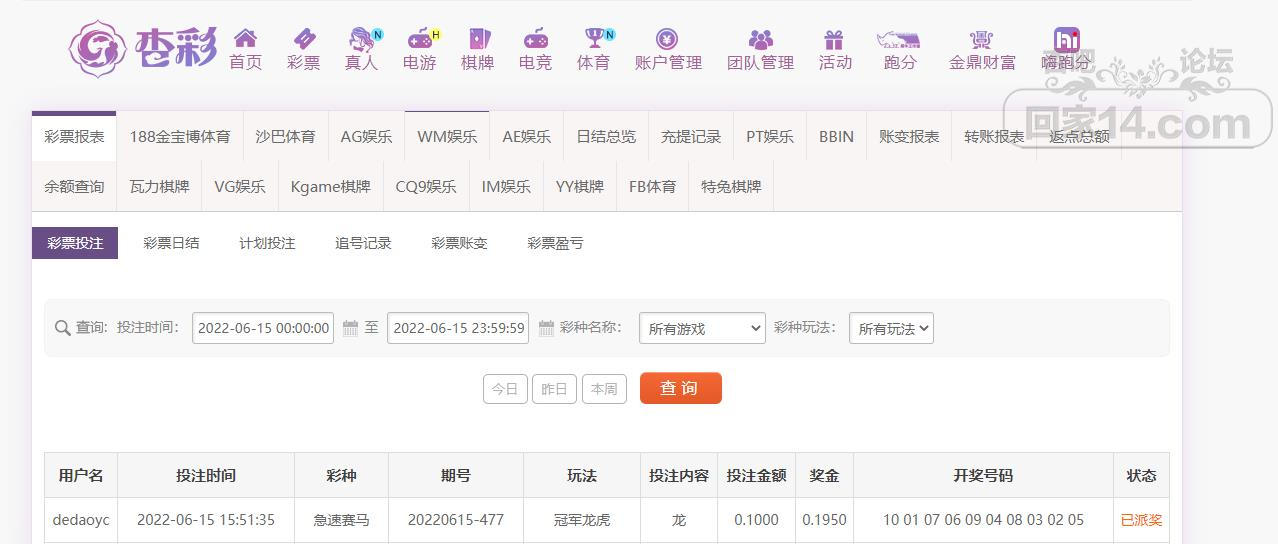Viewport: 1278px width, 544px height.
Task: Open the 体育 trophy icon
Action: point(594,39)
